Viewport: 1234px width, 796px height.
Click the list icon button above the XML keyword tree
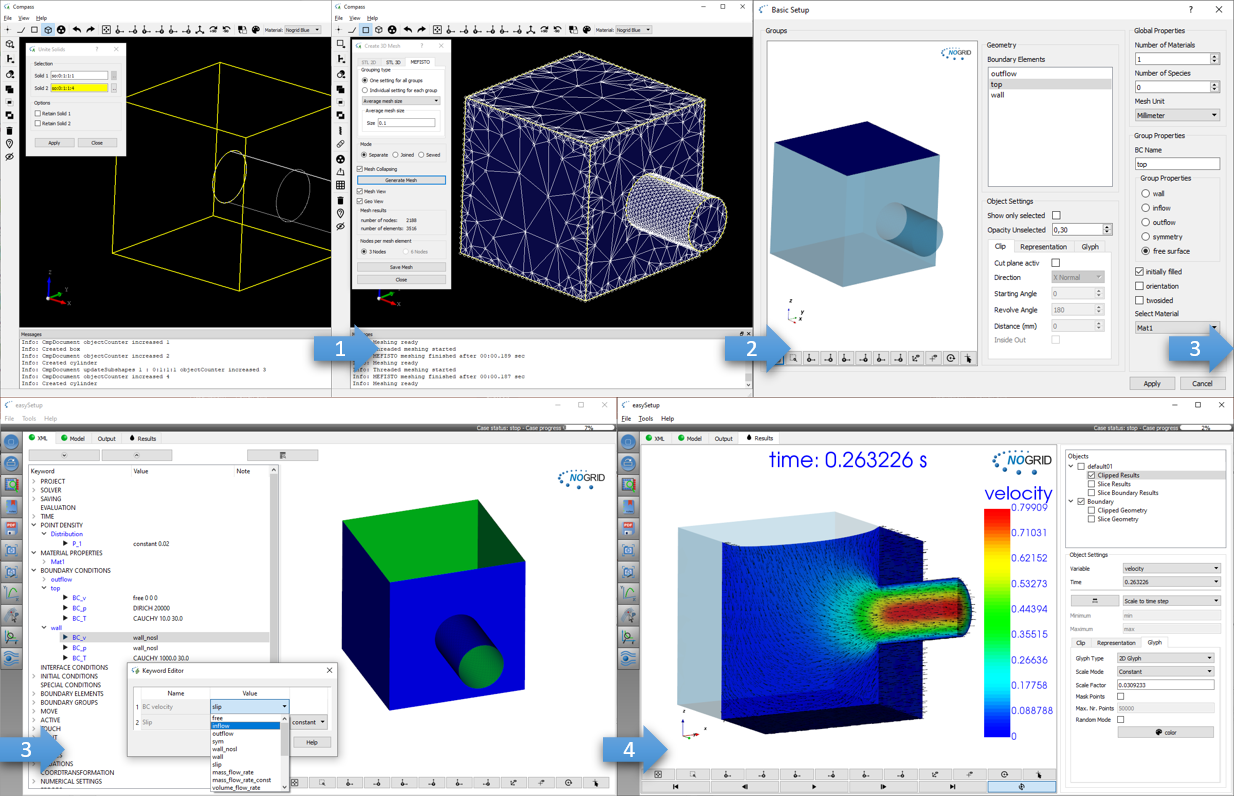coord(283,455)
